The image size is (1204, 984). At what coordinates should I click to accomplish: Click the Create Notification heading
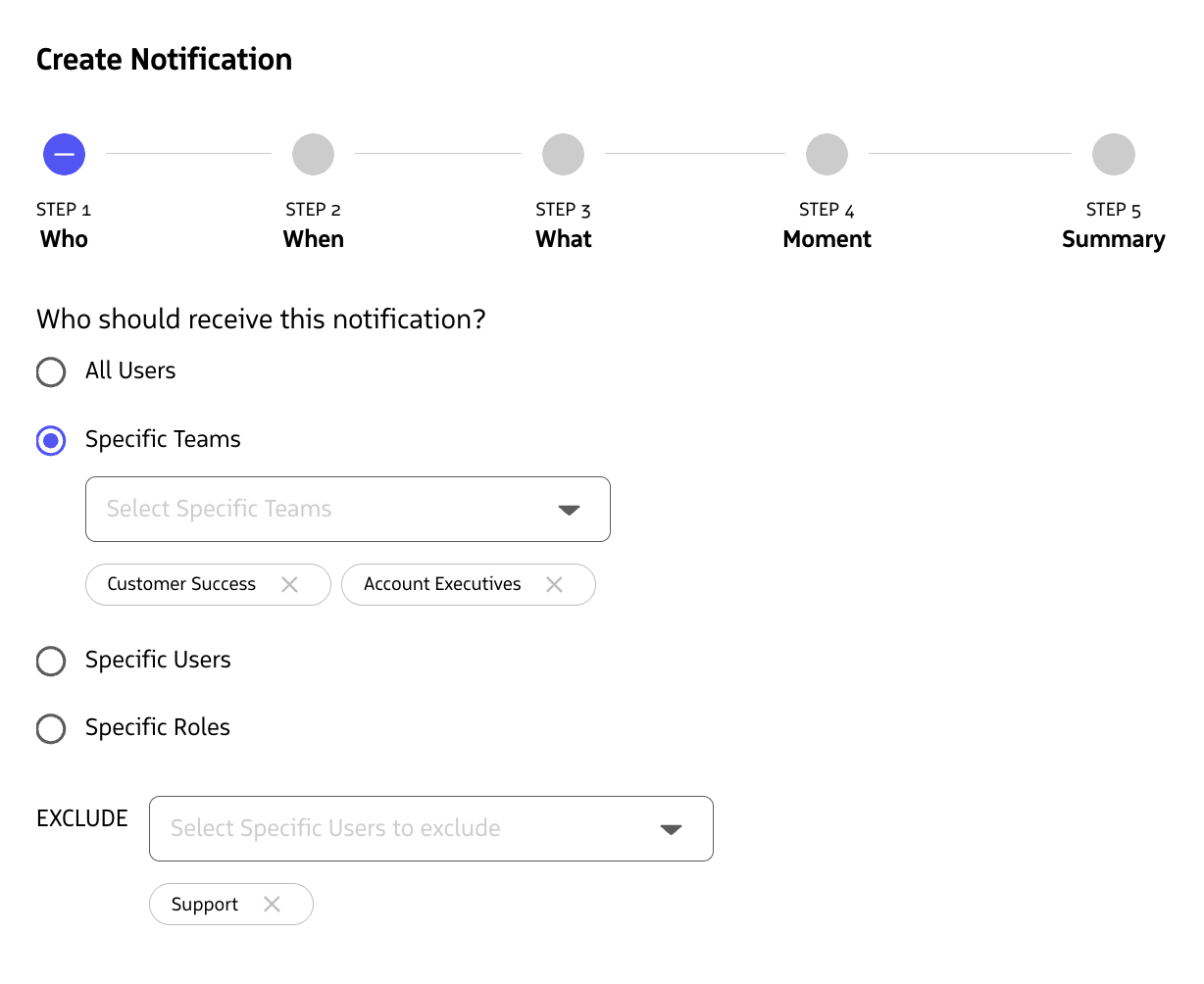pyautogui.click(x=164, y=59)
